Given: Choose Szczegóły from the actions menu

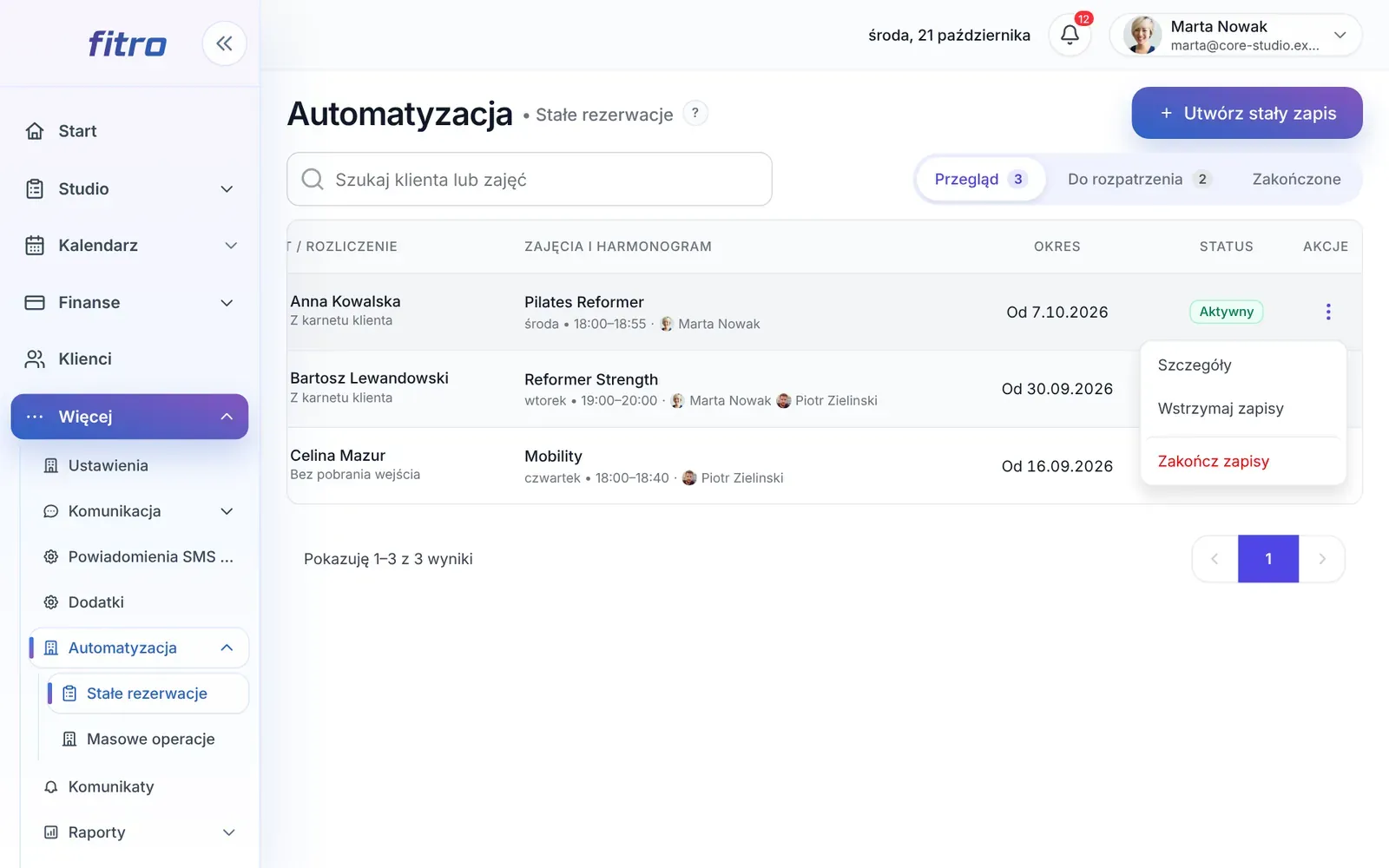Looking at the screenshot, I should click(1243, 365).
